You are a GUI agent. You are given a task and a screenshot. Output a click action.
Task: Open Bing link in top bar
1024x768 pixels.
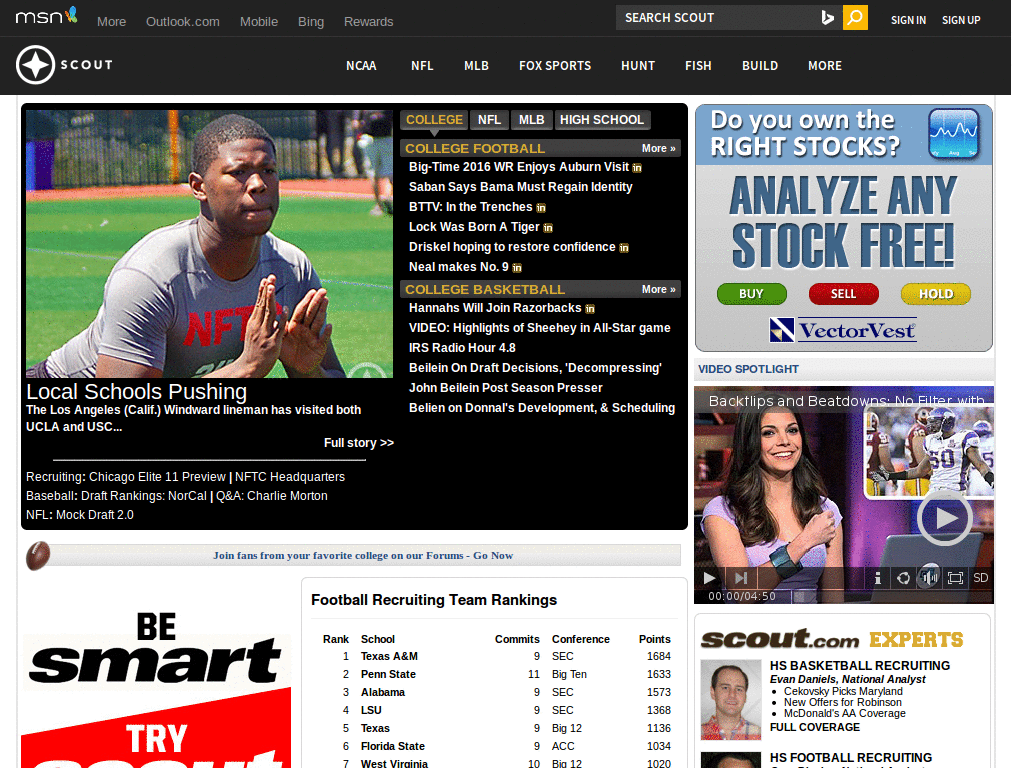tap(311, 22)
